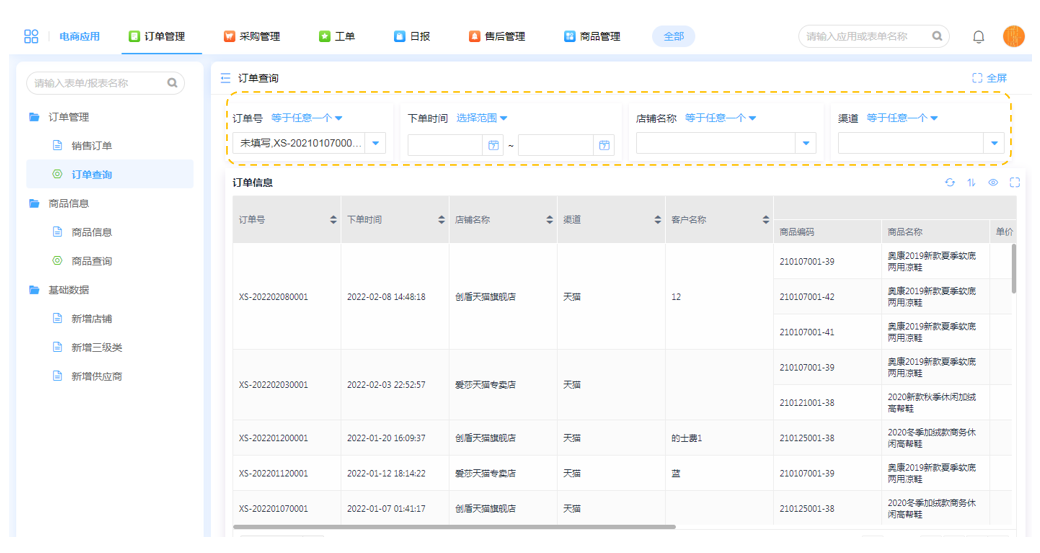Open calendar for start order date
1040x553 pixels.
493,145
